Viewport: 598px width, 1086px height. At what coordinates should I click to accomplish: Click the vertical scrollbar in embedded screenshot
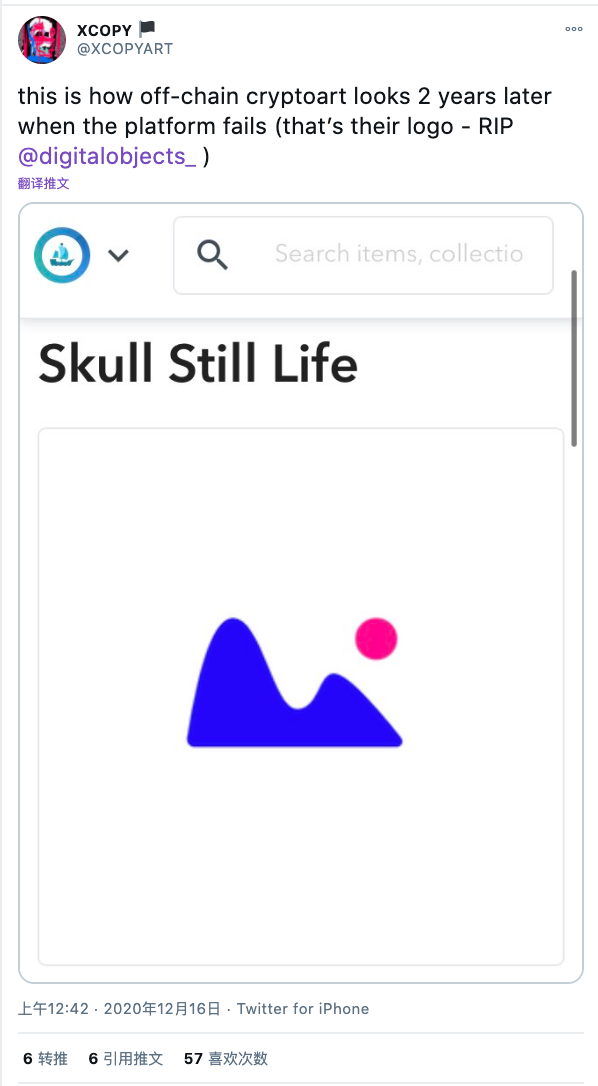(574, 358)
